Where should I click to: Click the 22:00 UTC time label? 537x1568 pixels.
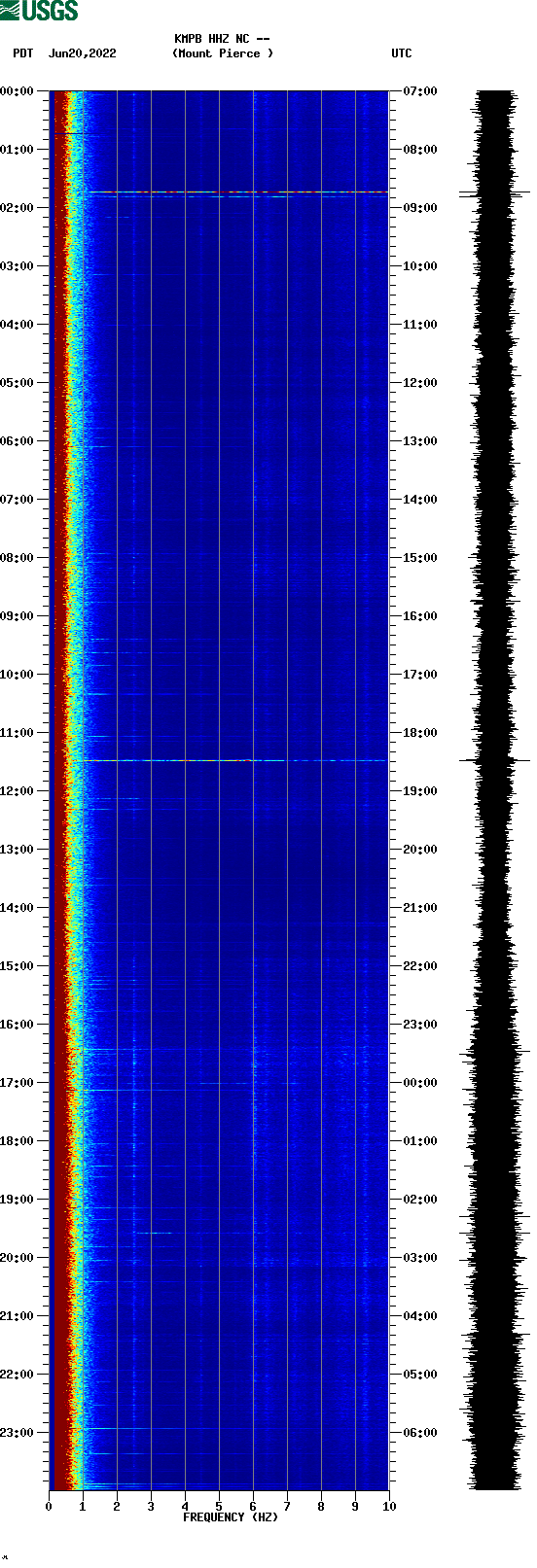(x=420, y=966)
